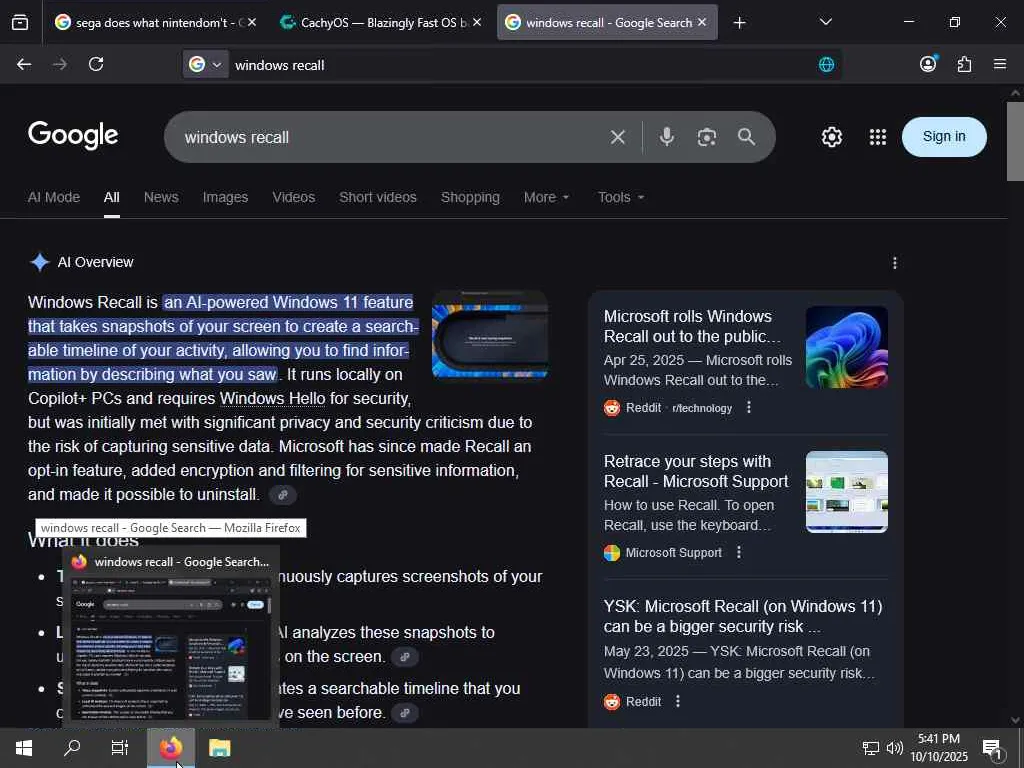Click source link chip after 'possible to uninstall'

[283, 495]
